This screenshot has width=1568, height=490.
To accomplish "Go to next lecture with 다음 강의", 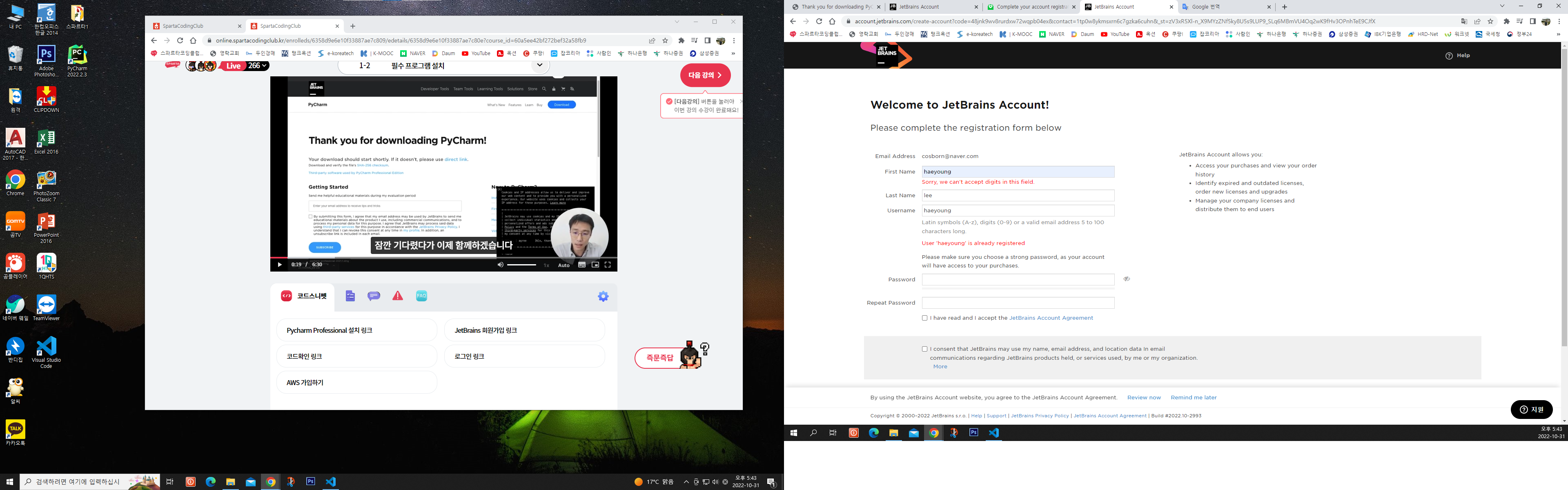I will tap(705, 75).
